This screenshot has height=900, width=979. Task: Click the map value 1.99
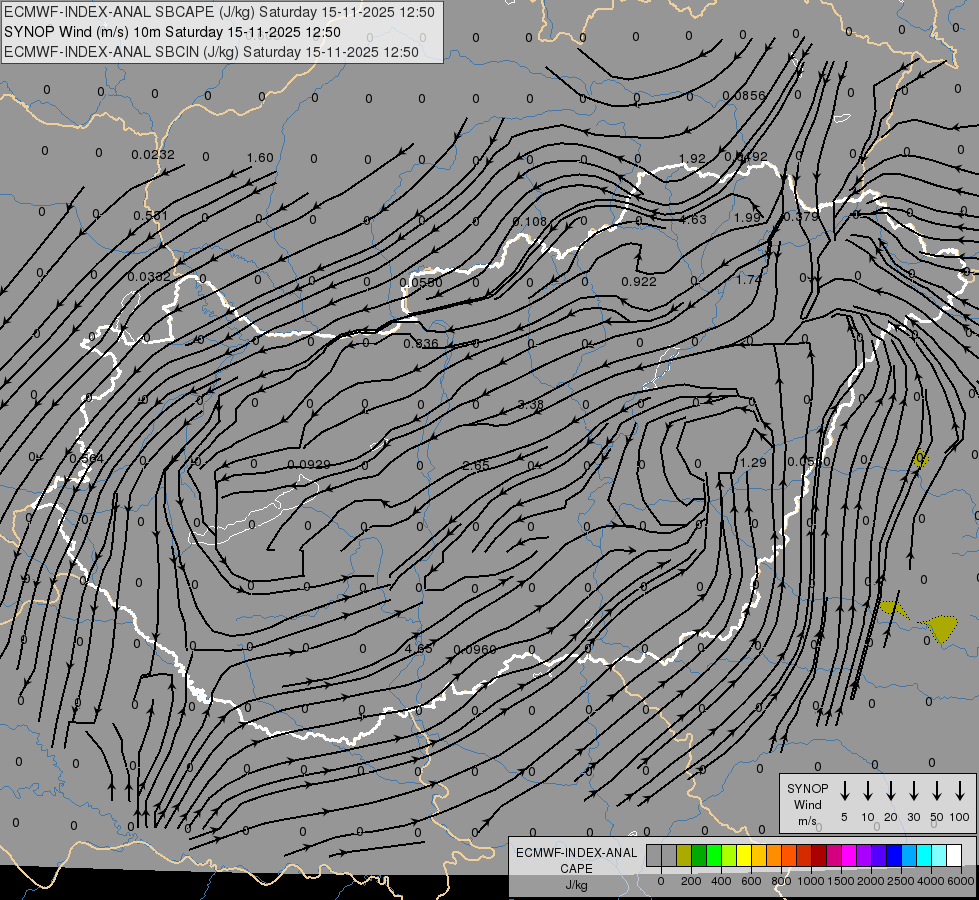pyautogui.click(x=747, y=217)
